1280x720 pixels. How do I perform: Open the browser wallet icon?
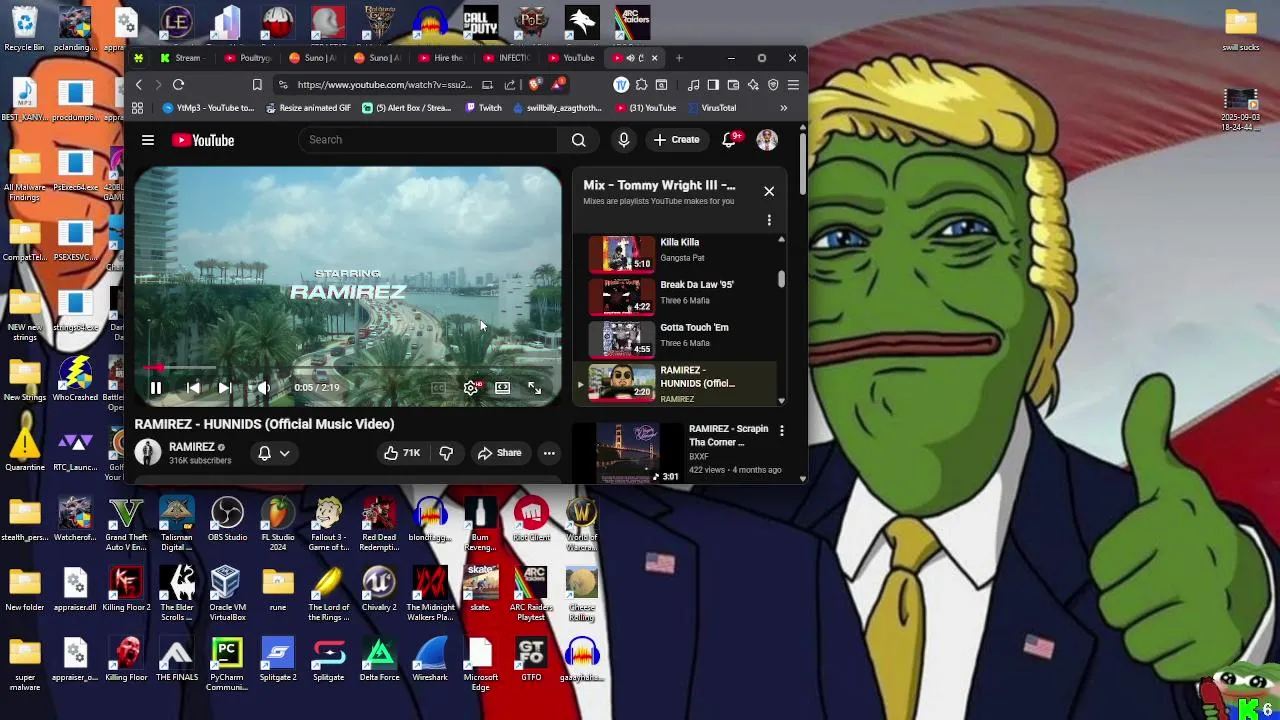tap(733, 85)
